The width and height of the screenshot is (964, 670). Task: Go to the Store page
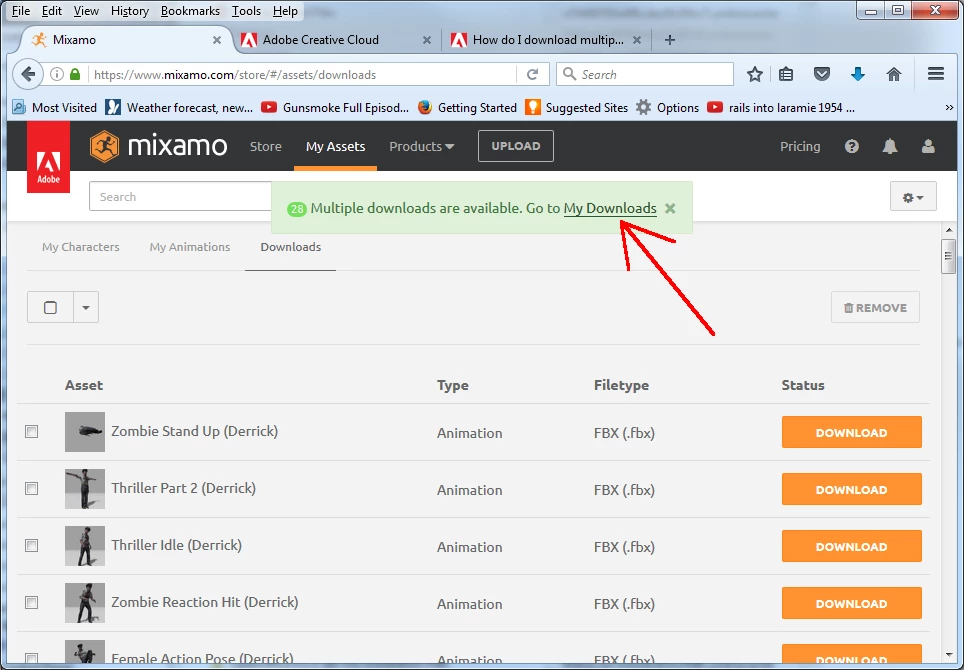pos(266,146)
